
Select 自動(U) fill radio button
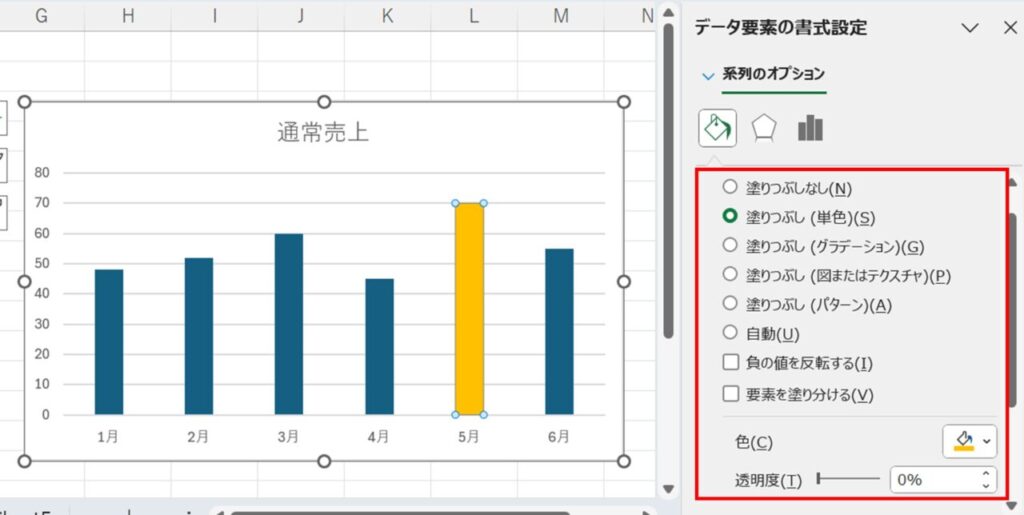click(730, 333)
